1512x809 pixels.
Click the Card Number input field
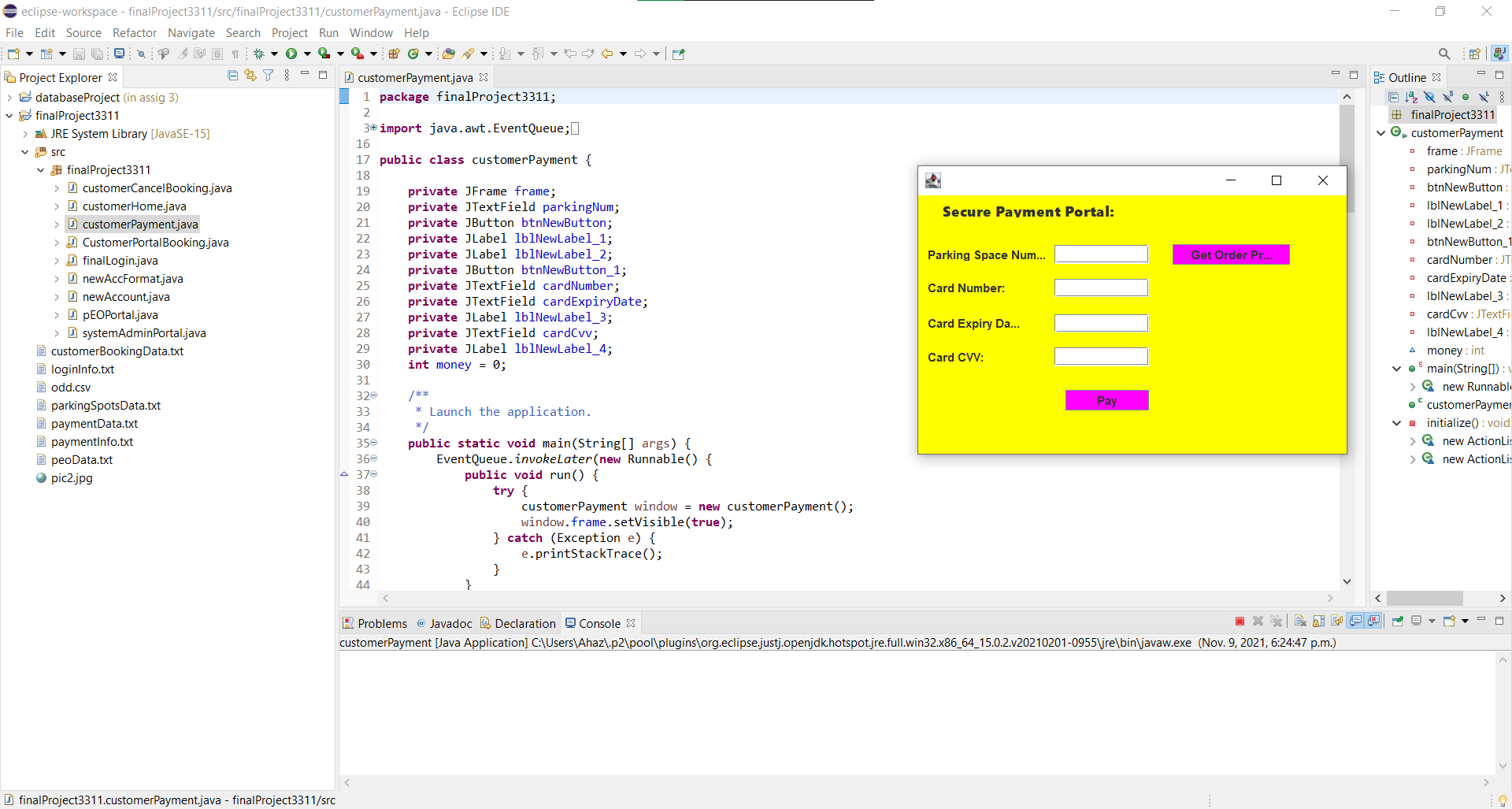1101,288
